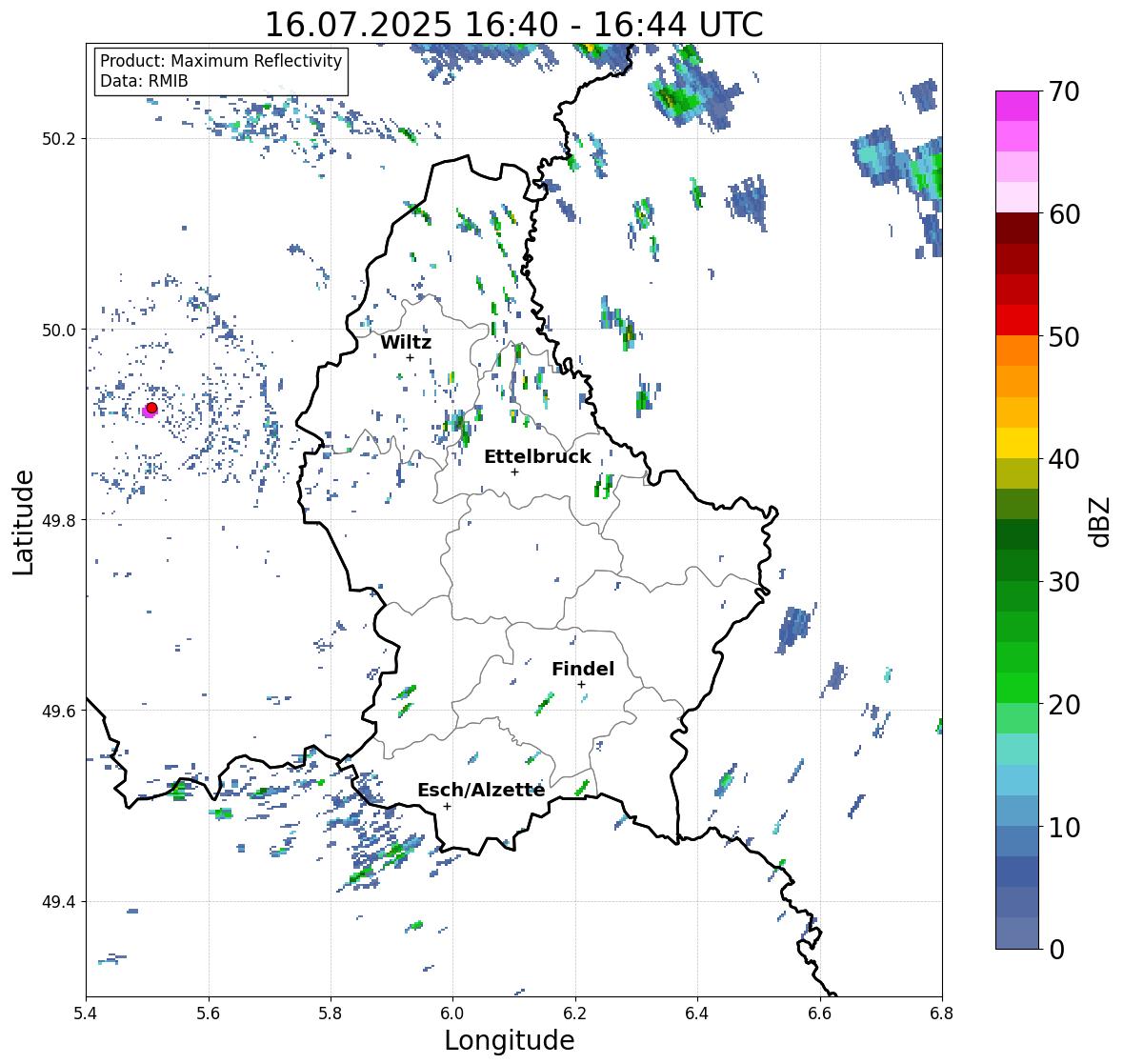
Task: Click the 10 value on the colorbar
Action: [1064, 827]
